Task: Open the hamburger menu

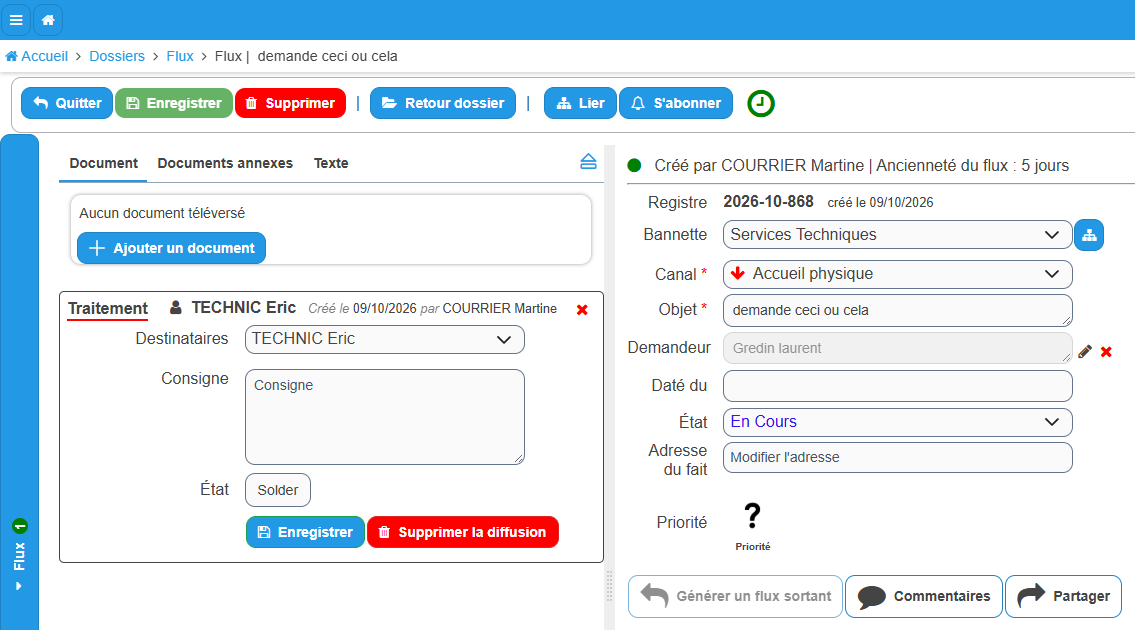Action: coord(16,20)
